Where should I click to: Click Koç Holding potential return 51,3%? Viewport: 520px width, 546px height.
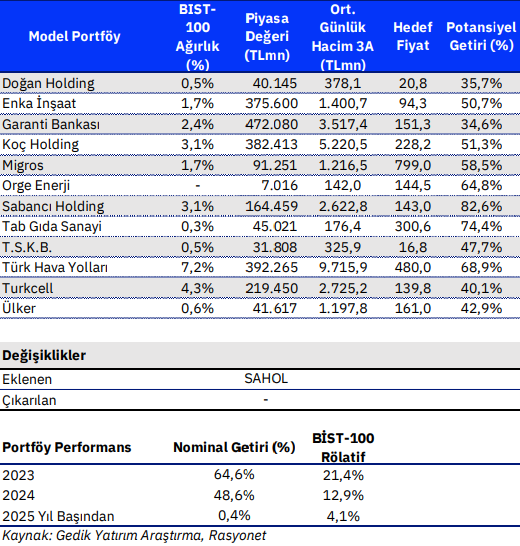481,145
